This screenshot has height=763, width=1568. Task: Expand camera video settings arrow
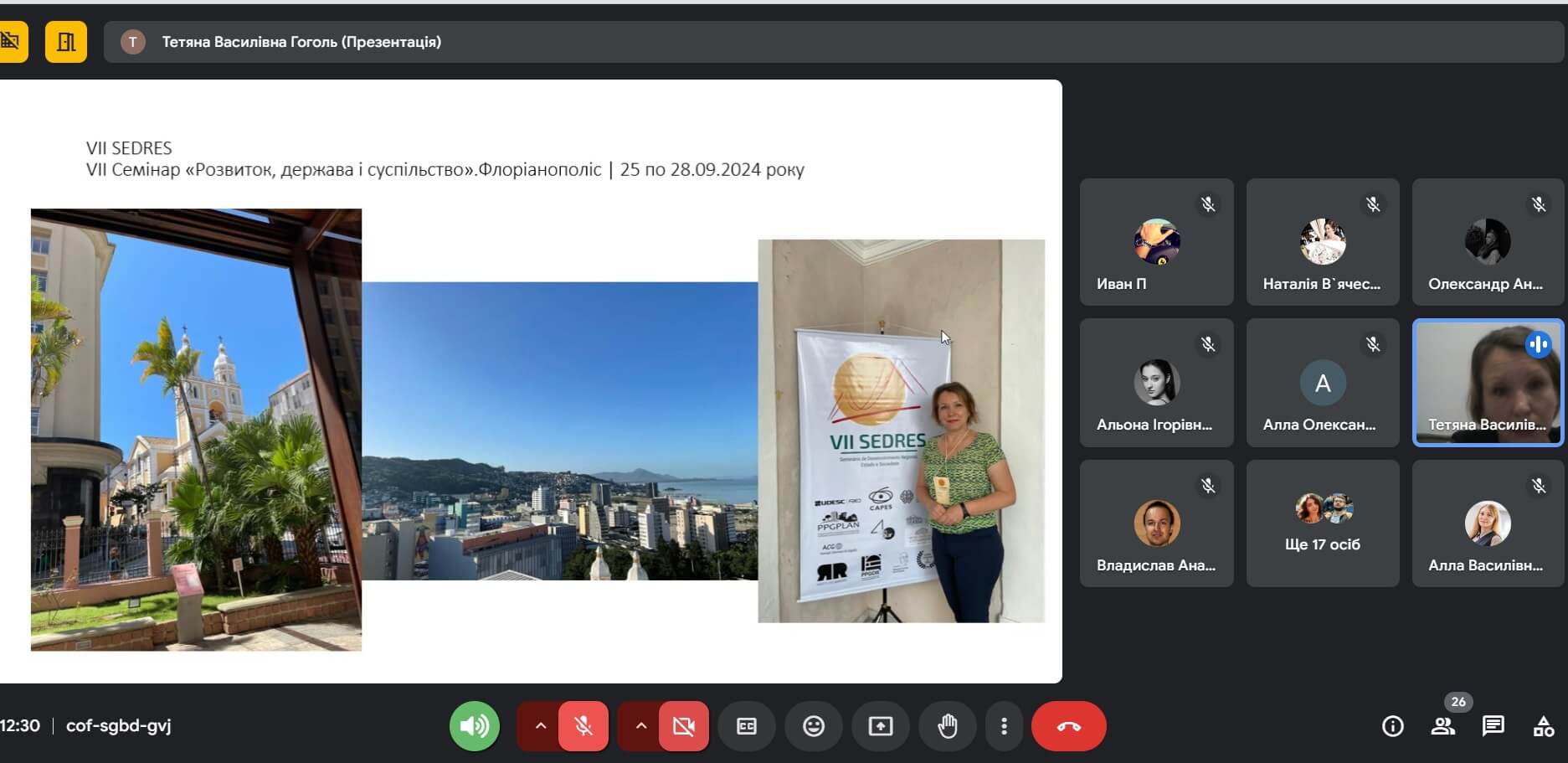[641, 726]
